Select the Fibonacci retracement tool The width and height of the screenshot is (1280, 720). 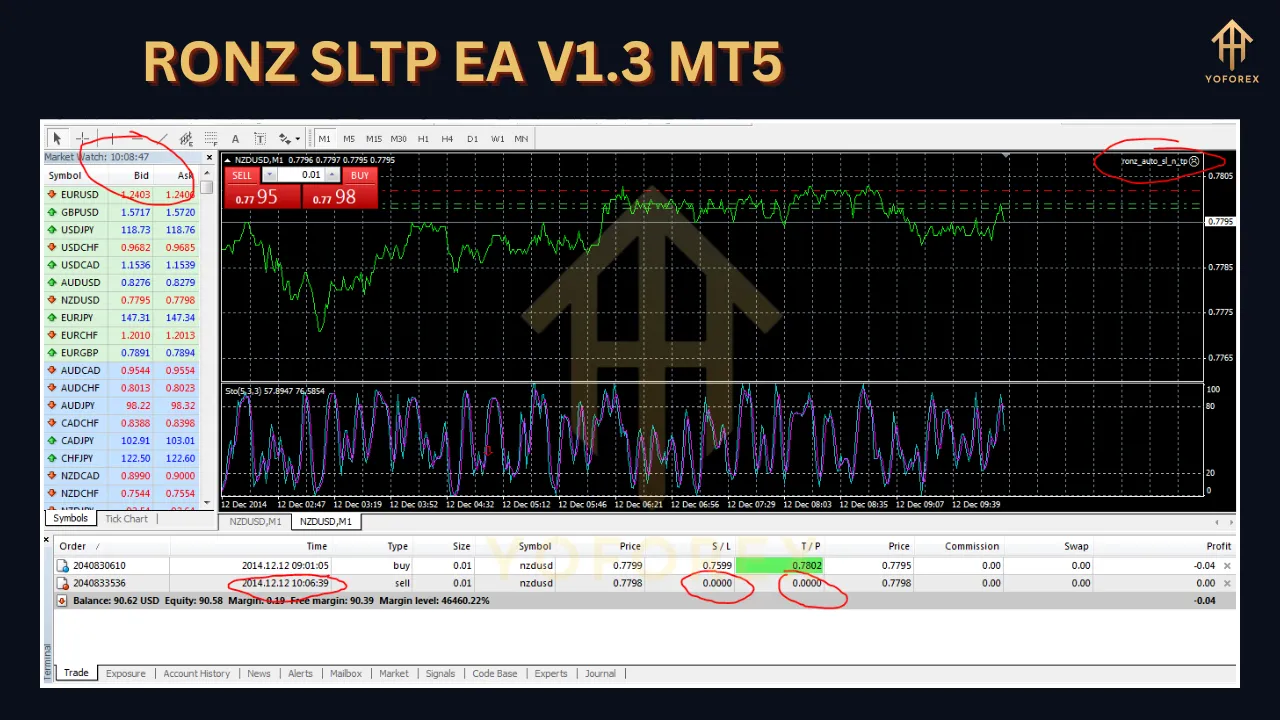[211, 139]
